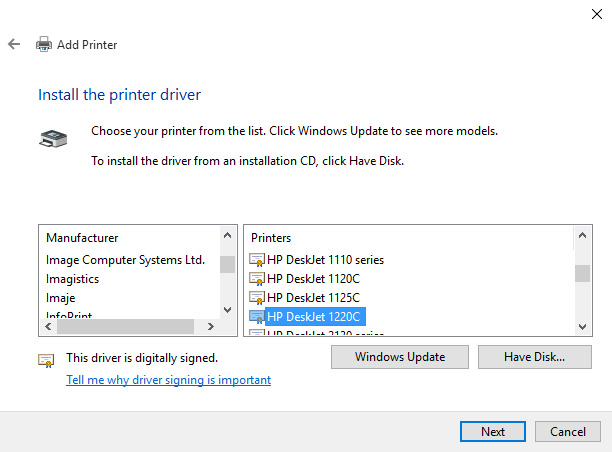Select InfoPrint in the Manufacturer list
Image resolution: width=612 pixels, height=452 pixels.
point(69,314)
